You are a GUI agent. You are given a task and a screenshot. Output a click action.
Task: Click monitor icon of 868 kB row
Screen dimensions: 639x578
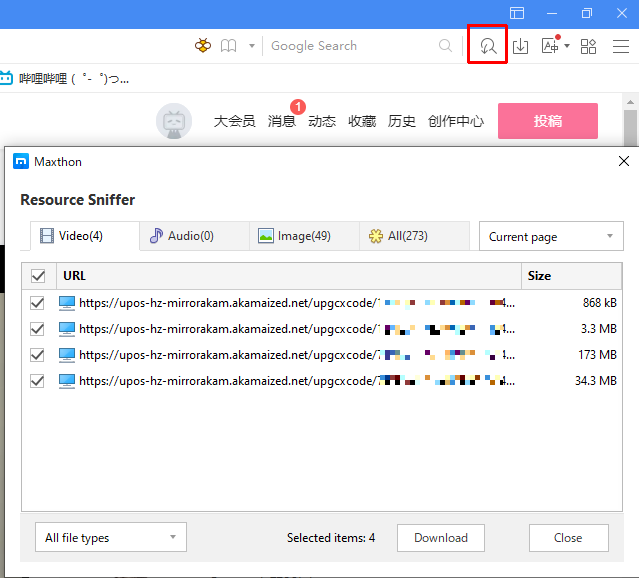(x=67, y=303)
